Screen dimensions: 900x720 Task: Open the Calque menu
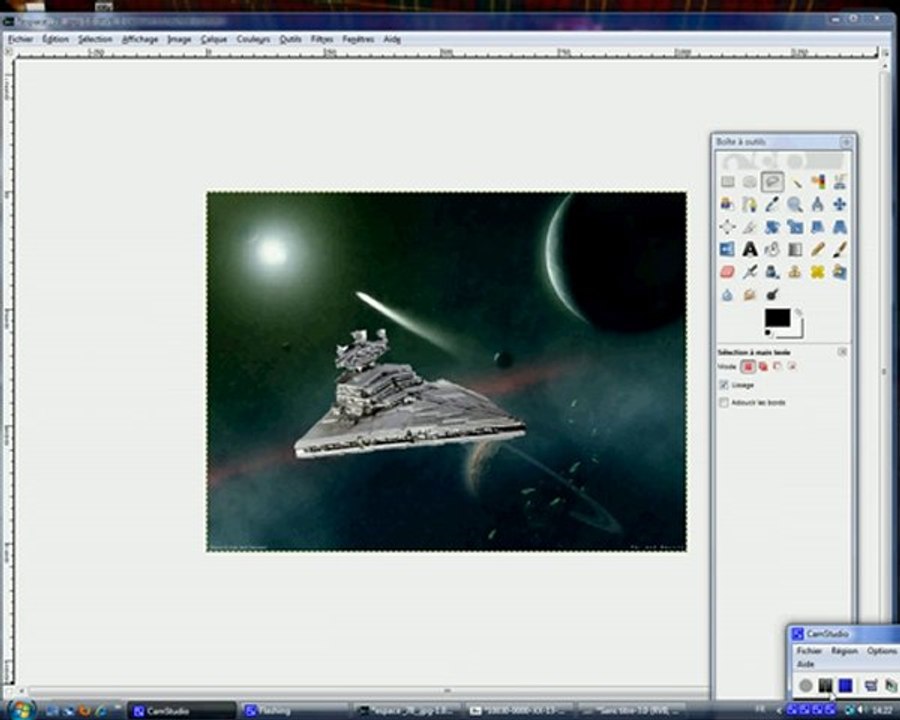coord(214,39)
